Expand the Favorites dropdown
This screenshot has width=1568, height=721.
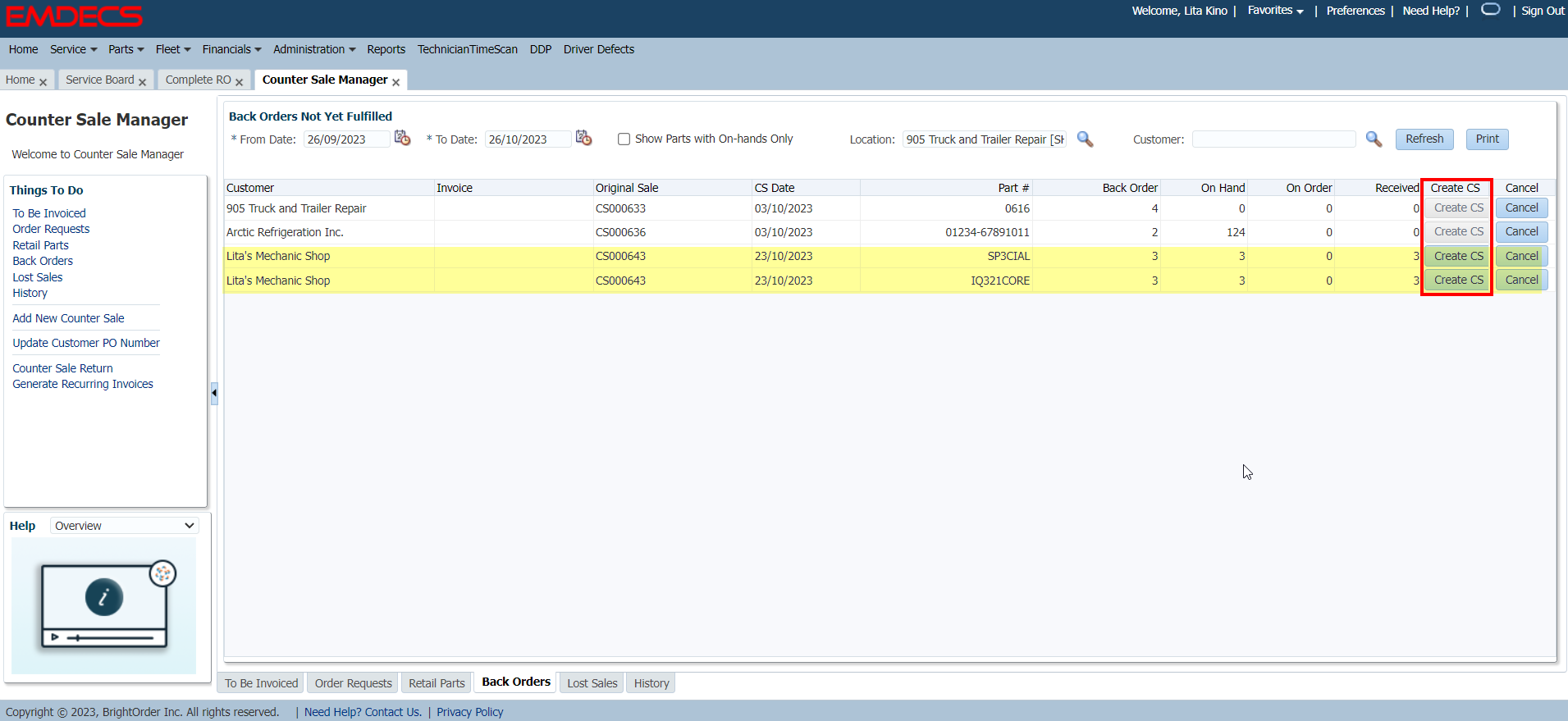(x=1275, y=11)
